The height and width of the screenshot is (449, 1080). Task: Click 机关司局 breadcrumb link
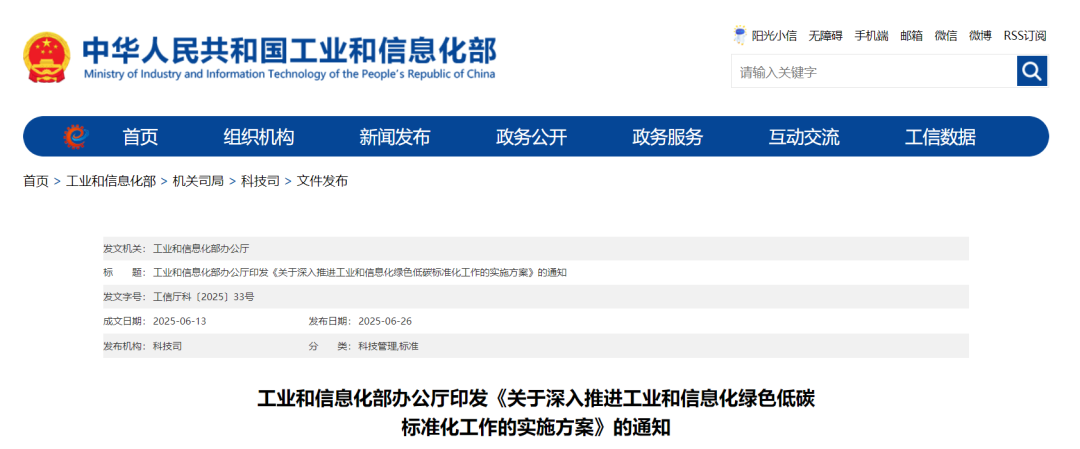tap(198, 181)
